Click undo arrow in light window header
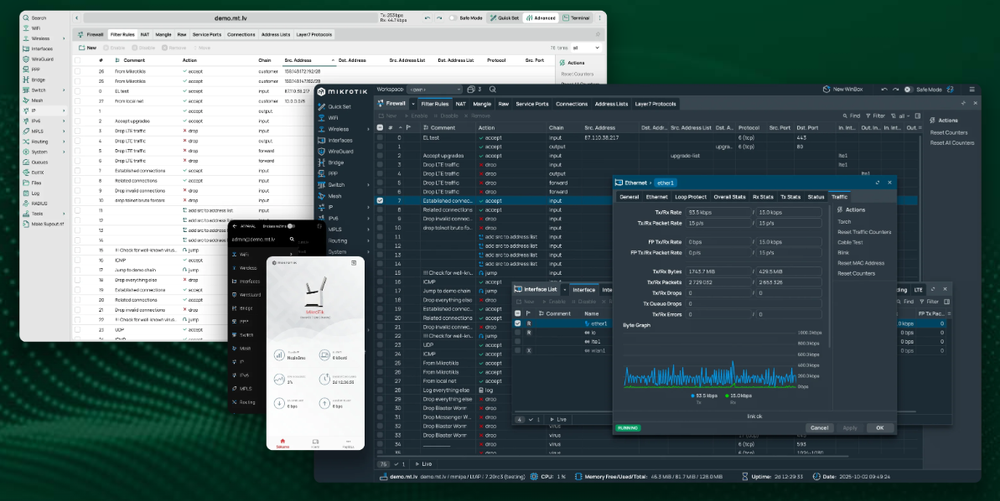1000x501 pixels. (427, 18)
